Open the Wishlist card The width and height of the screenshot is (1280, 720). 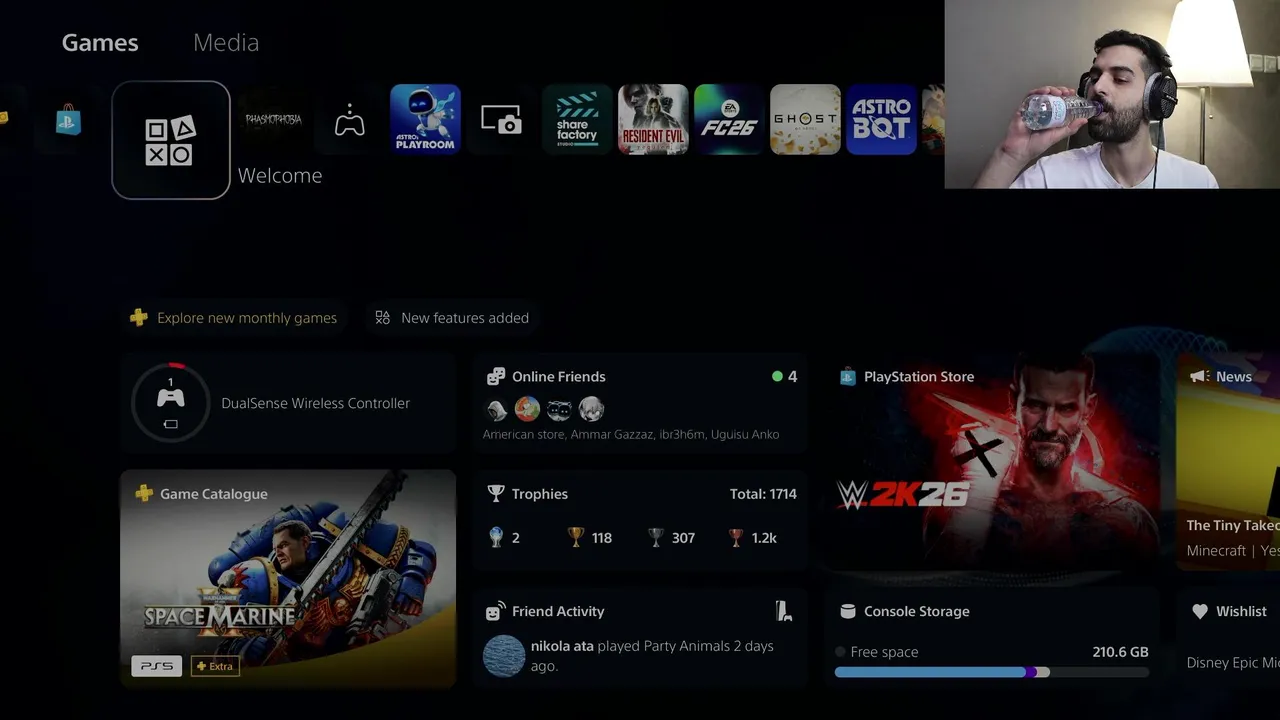1228,638
